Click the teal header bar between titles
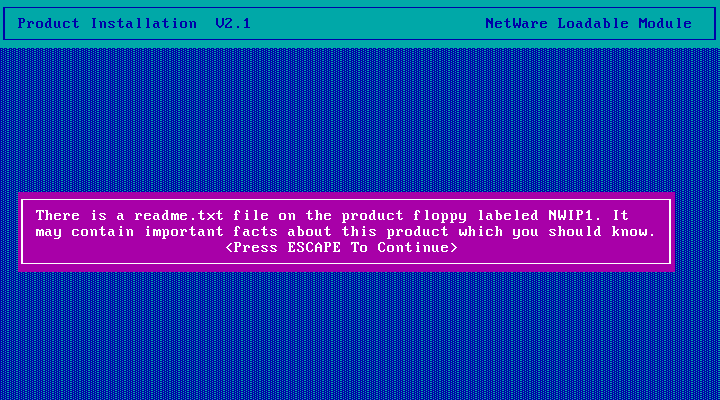Image resolution: width=720 pixels, height=400 pixels. pos(367,23)
